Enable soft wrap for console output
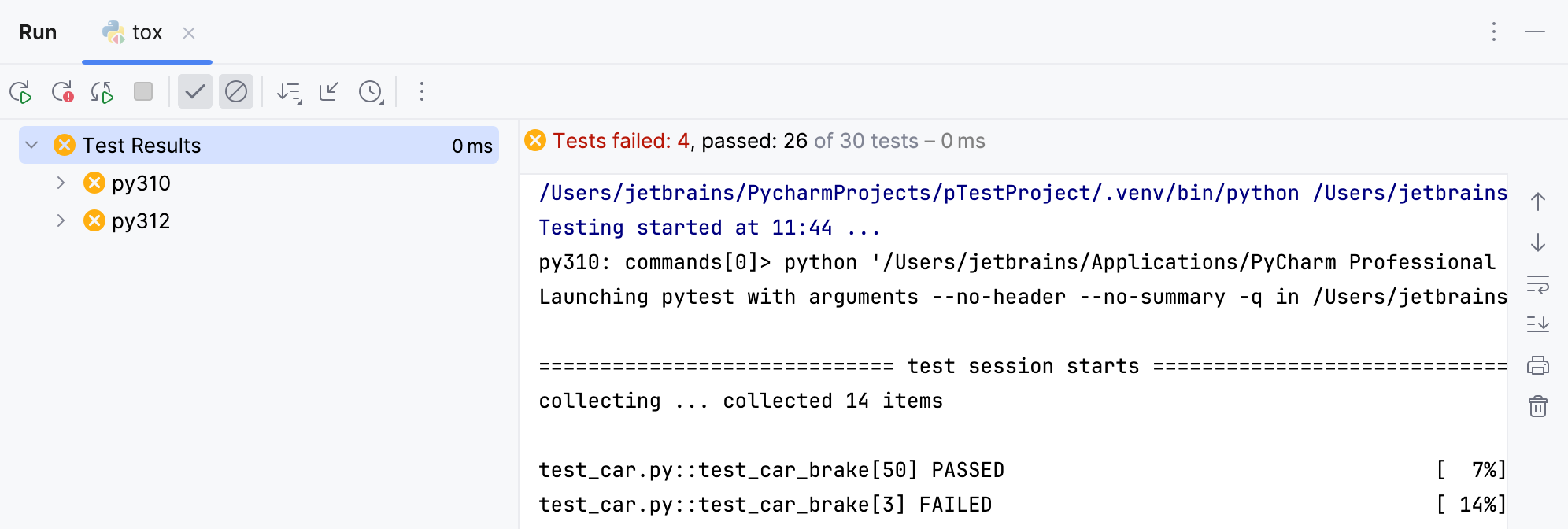This screenshot has width=1568, height=529. [x=1537, y=285]
